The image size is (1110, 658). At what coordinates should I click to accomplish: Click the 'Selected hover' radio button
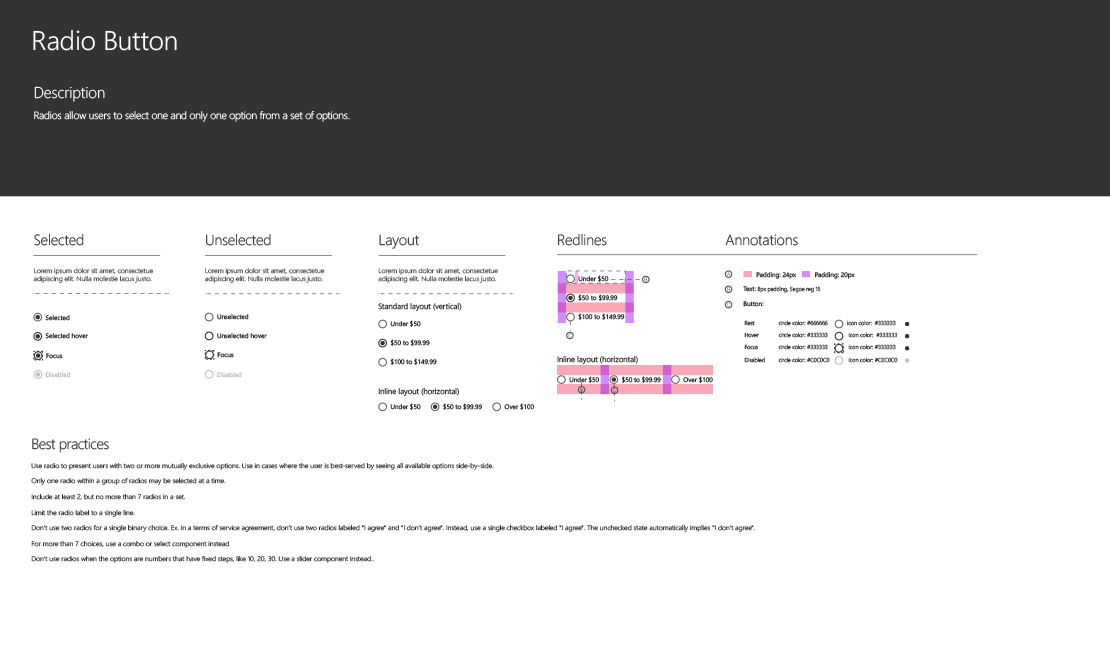click(x=38, y=336)
